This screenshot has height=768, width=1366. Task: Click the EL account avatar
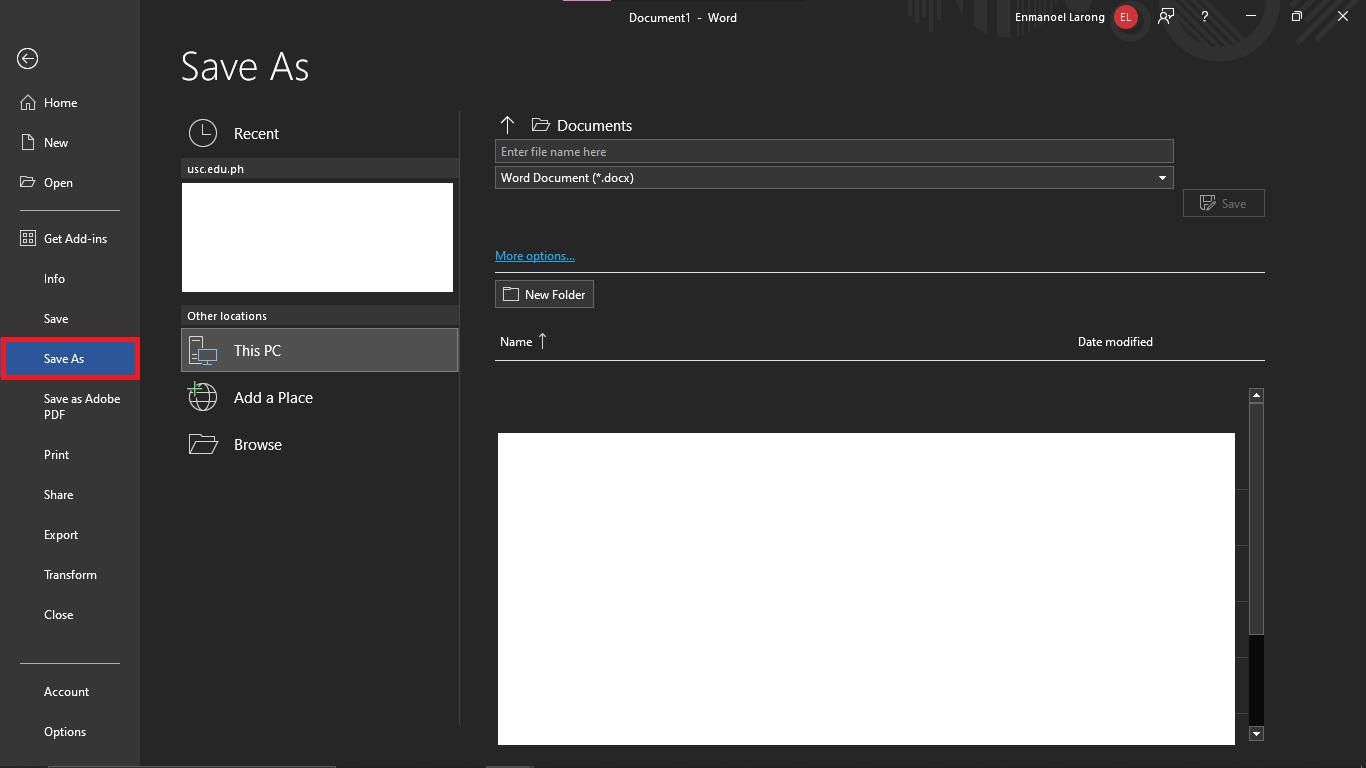pos(1126,17)
